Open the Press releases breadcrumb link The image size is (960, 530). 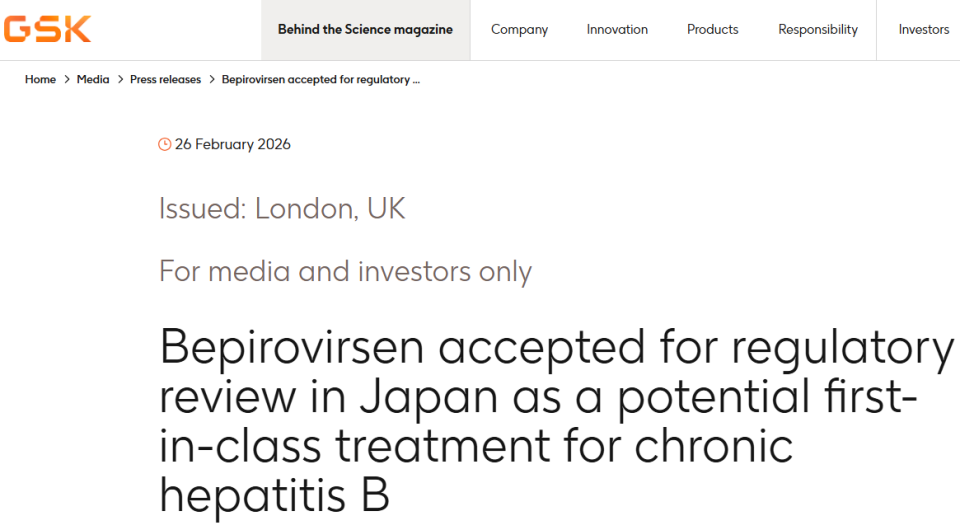click(165, 80)
